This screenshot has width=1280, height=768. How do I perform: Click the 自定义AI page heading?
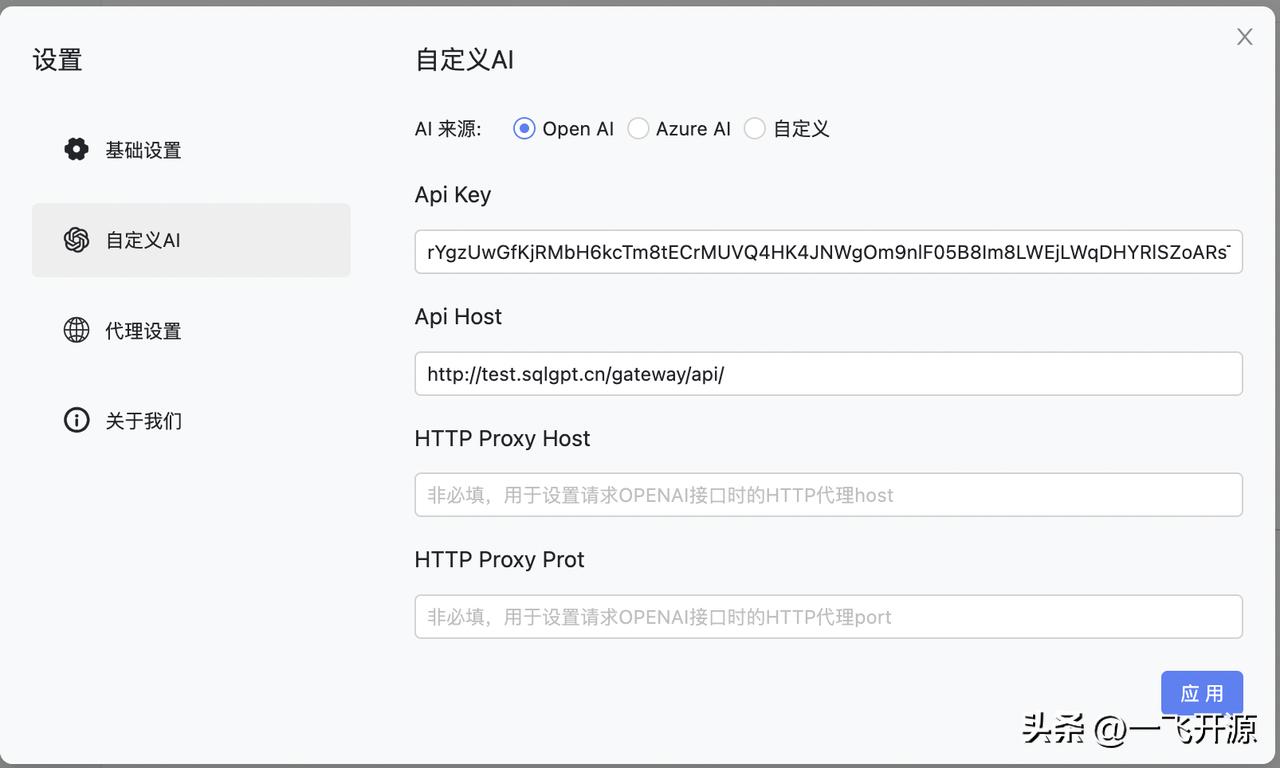coord(464,60)
